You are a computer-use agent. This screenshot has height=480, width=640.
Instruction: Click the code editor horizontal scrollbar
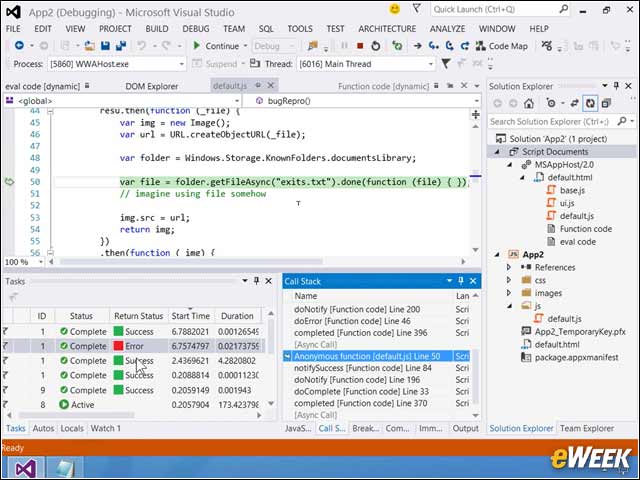(192, 261)
